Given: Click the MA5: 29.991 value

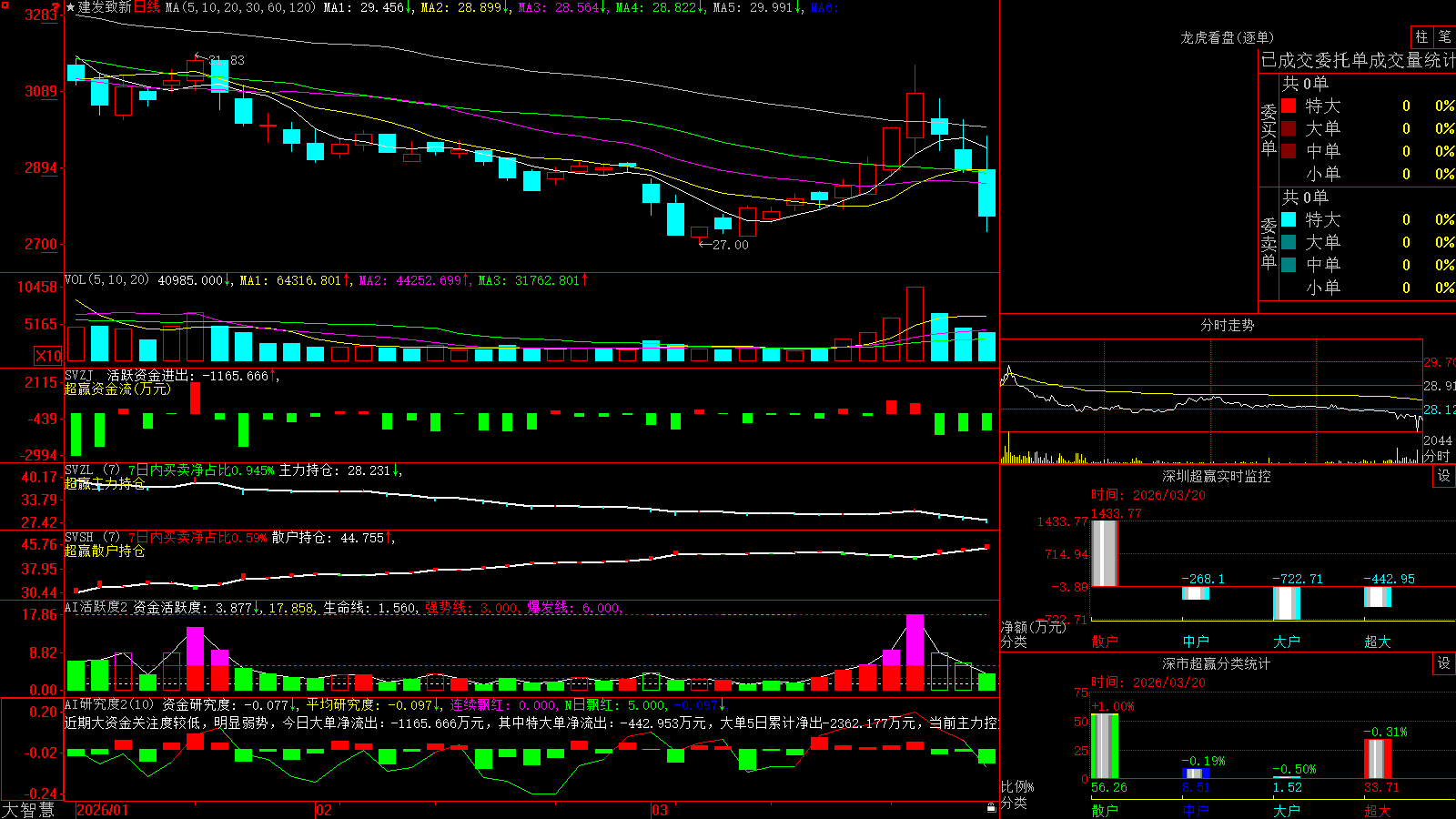Looking at the screenshot, I should coord(753,7).
